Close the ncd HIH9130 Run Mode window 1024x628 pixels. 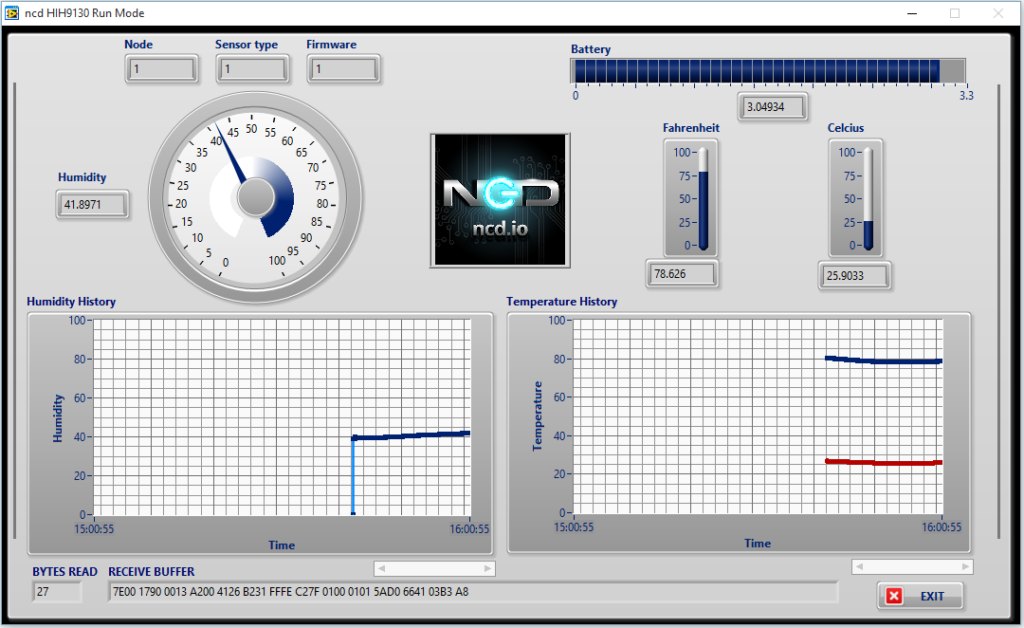(x=998, y=13)
